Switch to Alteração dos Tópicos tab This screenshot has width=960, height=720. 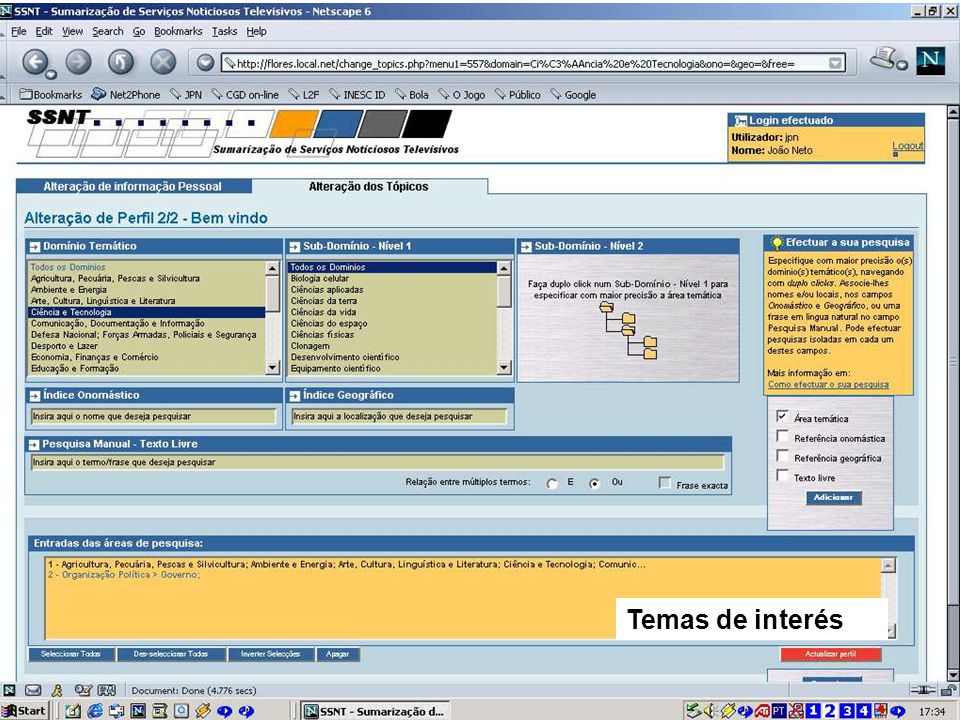[369, 186]
